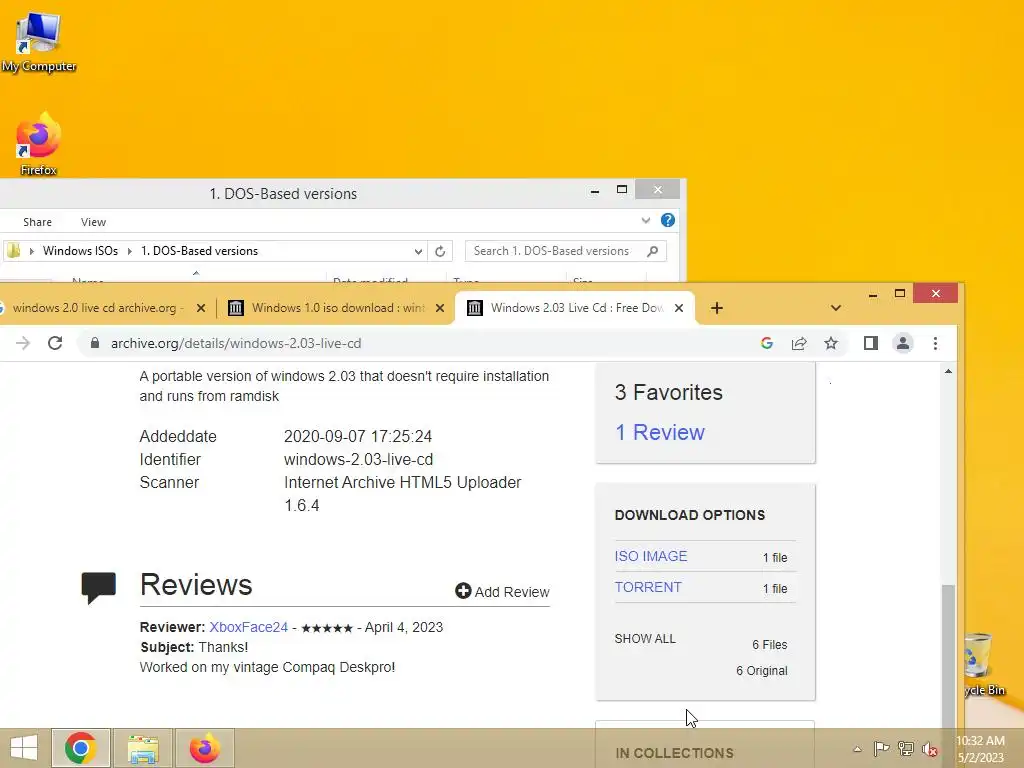Image resolution: width=1024 pixels, height=768 pixels.
Task: Open the Recycle Bin desktop icon
Action: point(984,665)
